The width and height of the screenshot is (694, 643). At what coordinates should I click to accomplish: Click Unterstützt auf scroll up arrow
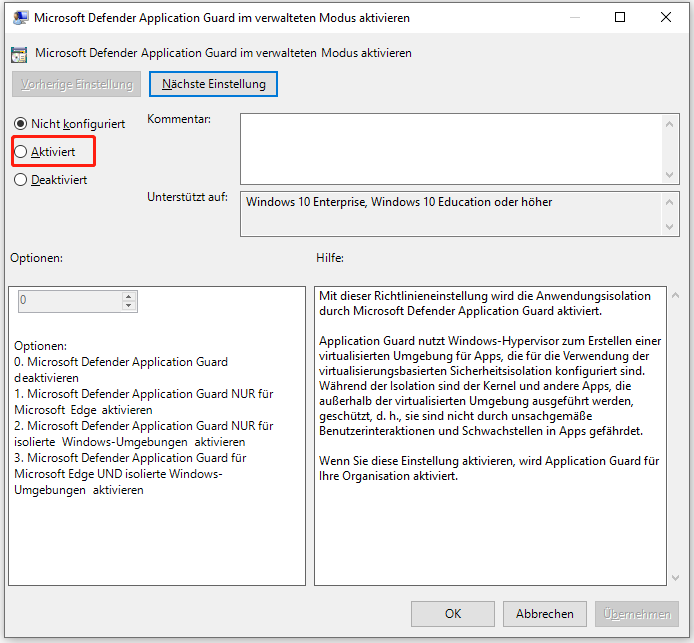(670, 202)
